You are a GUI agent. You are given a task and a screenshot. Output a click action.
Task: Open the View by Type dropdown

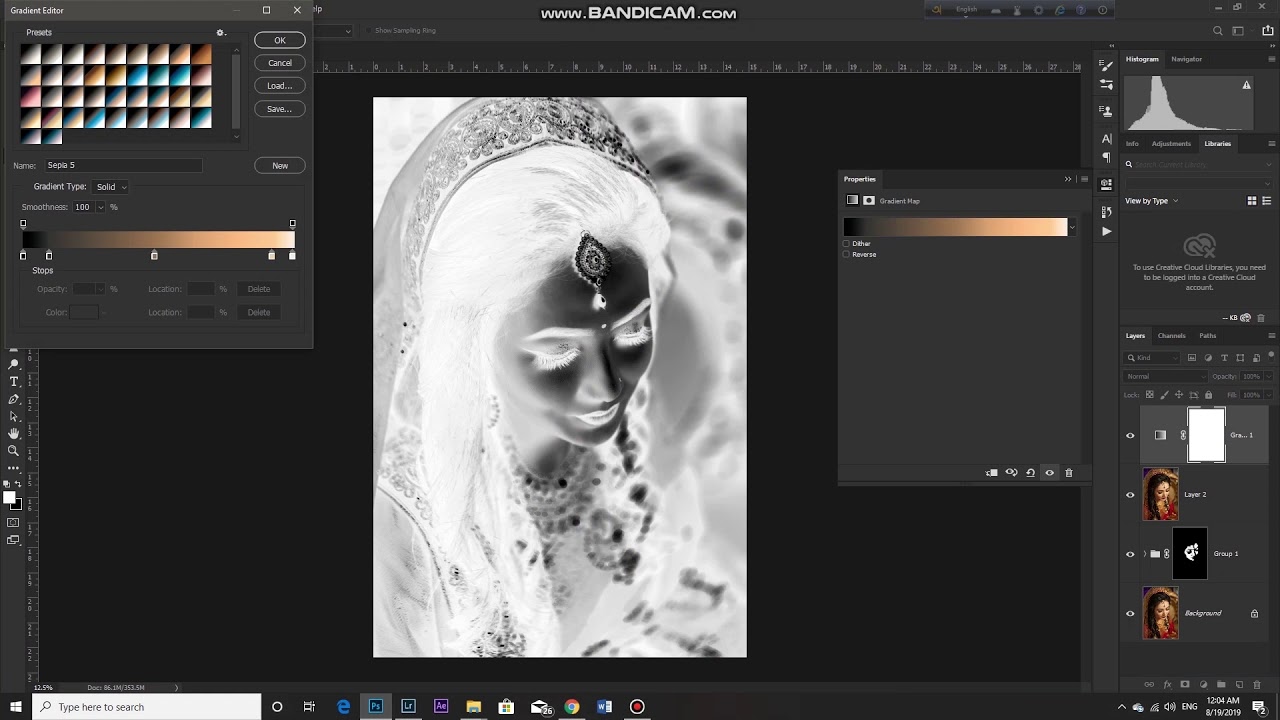point(1151,201)
